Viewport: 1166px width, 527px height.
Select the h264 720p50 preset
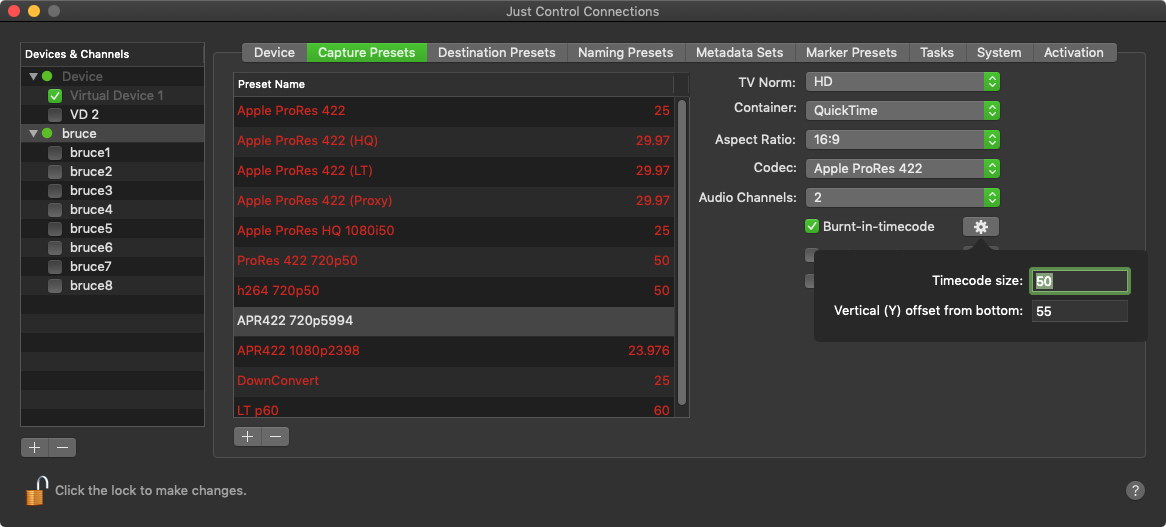click(x=454, y=291)
